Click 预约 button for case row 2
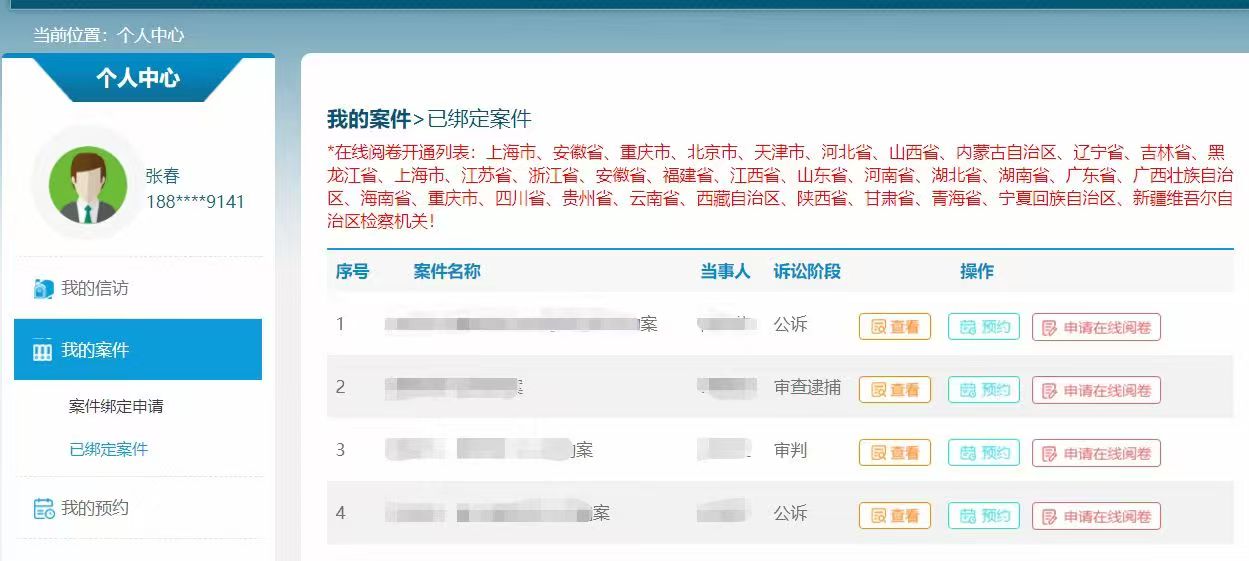This screenshot has width=1249, height=561. pos(984,390)
